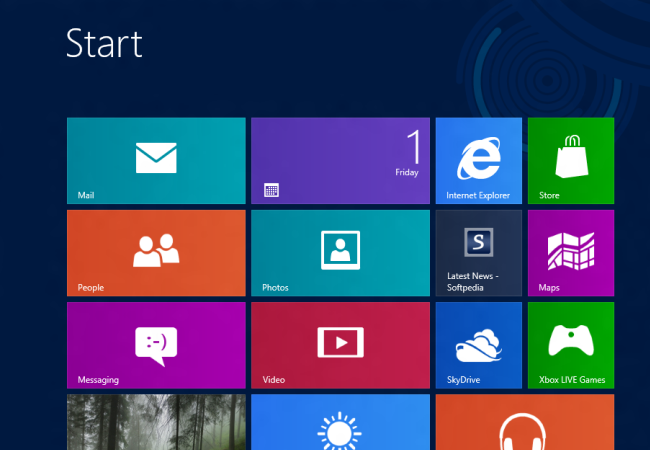Open the Maps tile
650x450 pixels.
[x=571, y=253]
